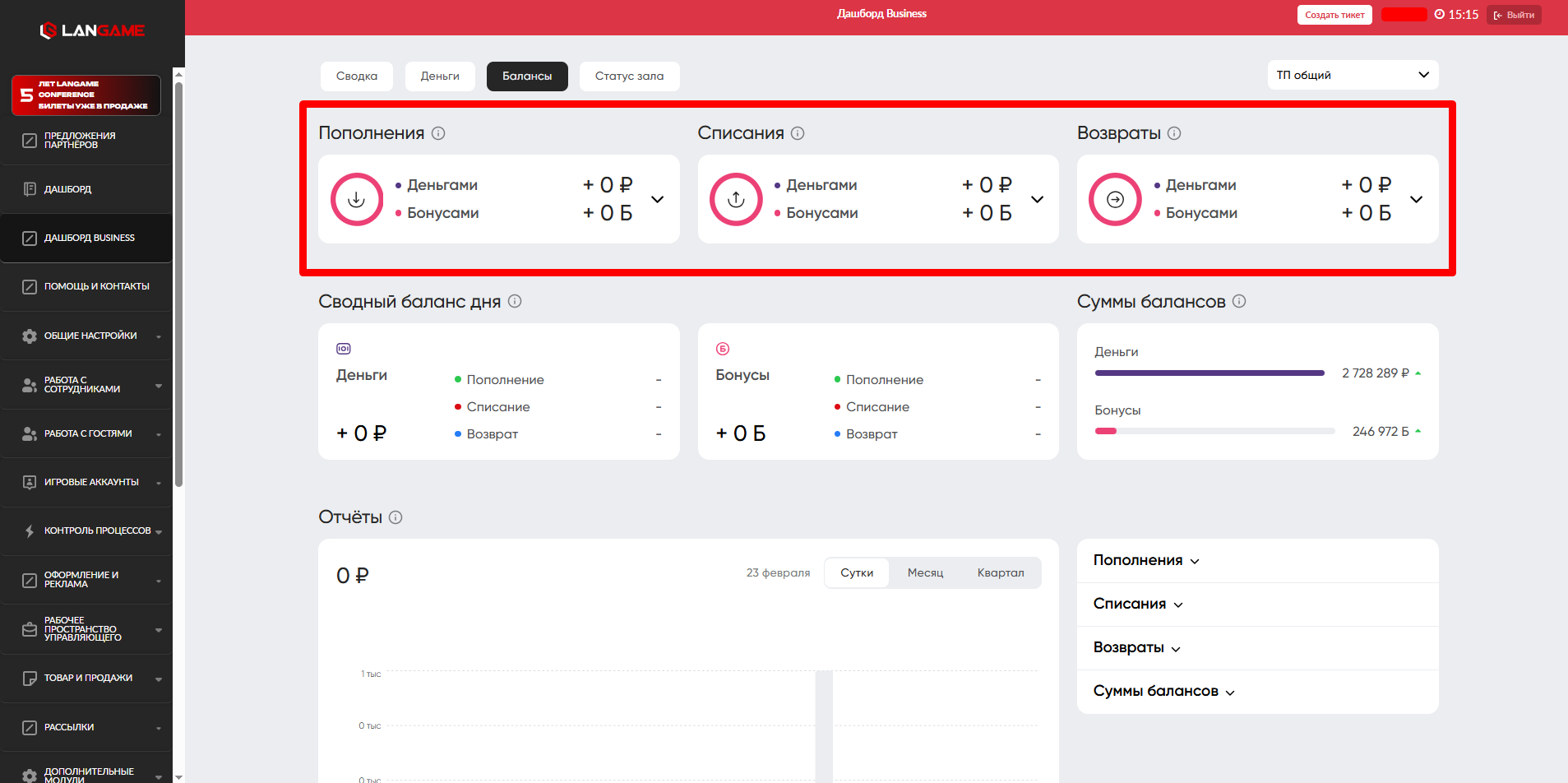
Task: Switch report period to Месяц
Action: pos(925,572)
